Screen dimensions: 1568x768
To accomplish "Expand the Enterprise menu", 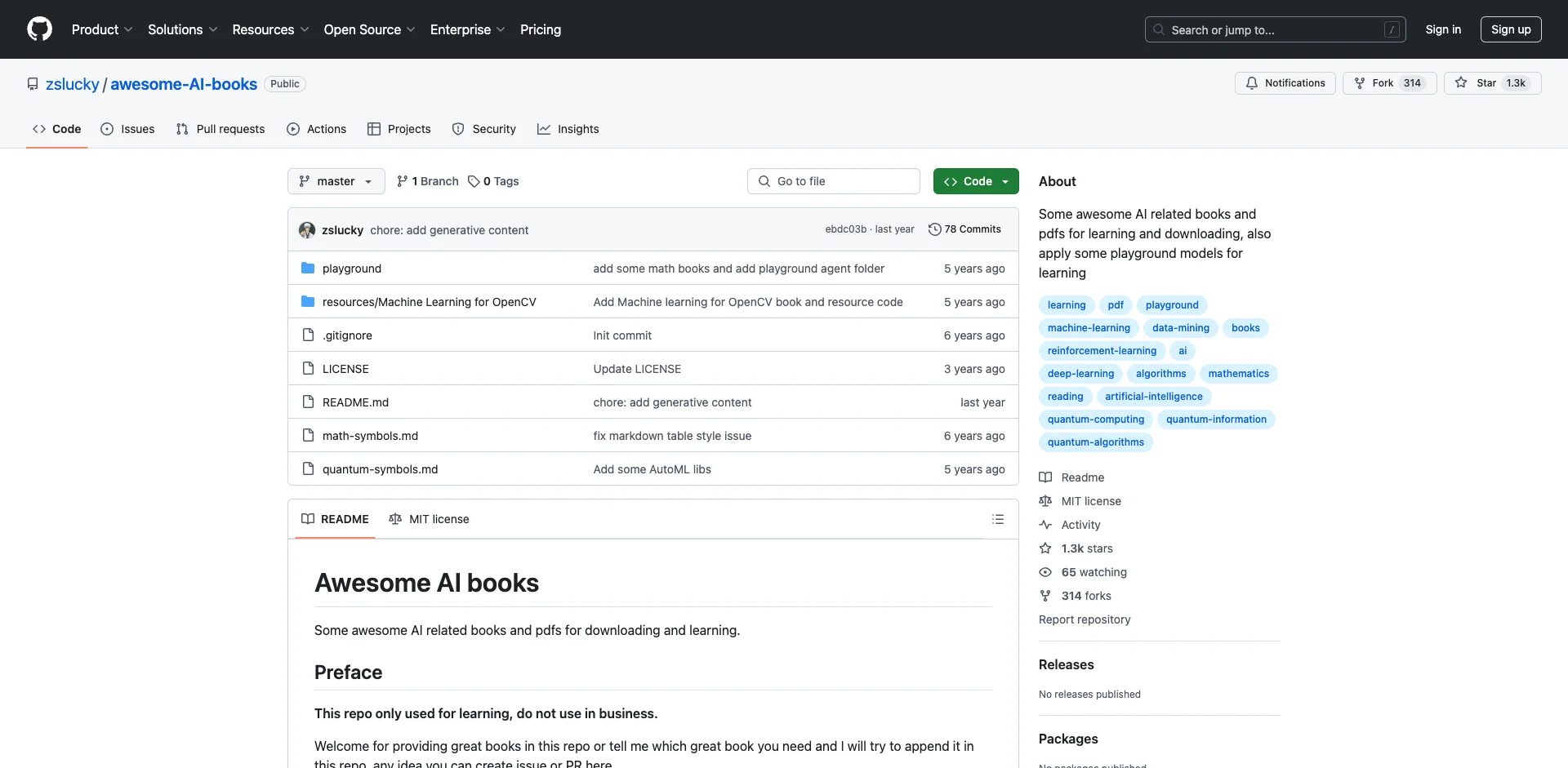I will [x=467, y=29].
